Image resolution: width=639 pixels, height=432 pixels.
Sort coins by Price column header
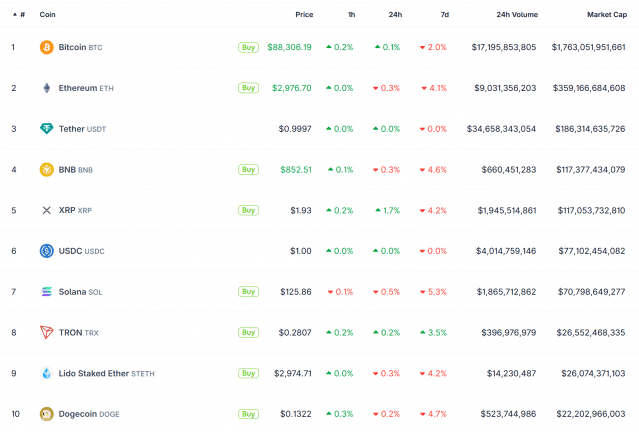point(304,15)
